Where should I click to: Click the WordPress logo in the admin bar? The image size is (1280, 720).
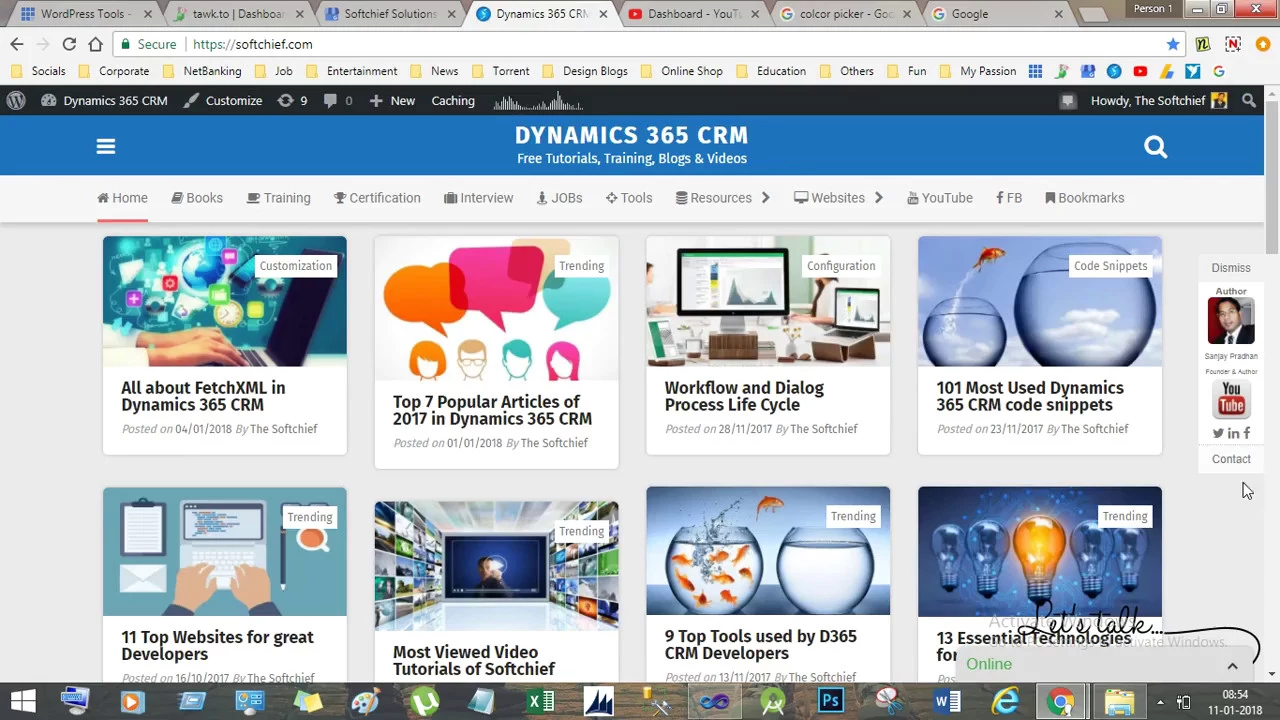16,100
